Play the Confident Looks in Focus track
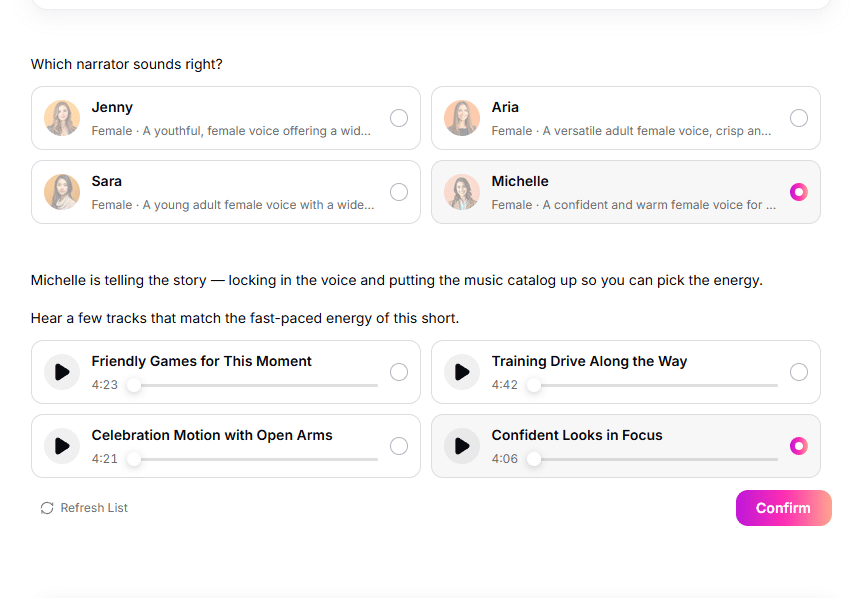Screen dimensions: 856x598 click(x=462, y=446)
